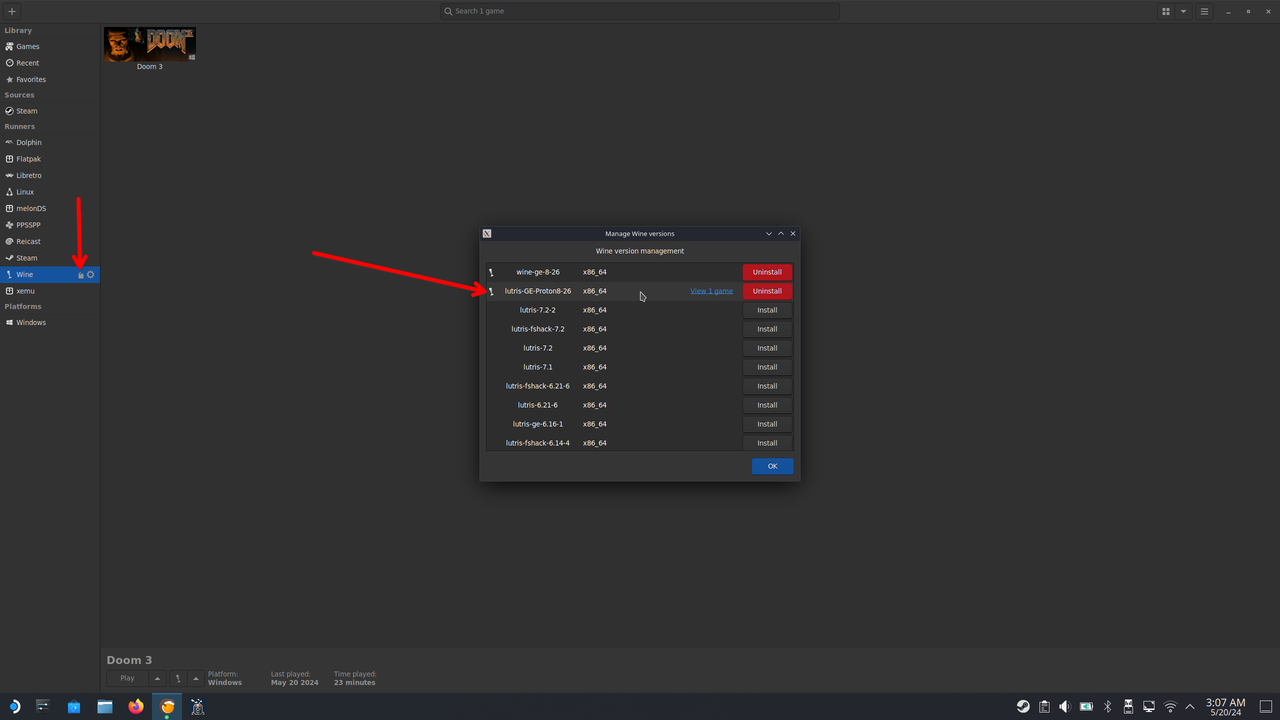
Task: Click the display configuration tray icon
Action: pyautogui.click(x=1149, y=706)
